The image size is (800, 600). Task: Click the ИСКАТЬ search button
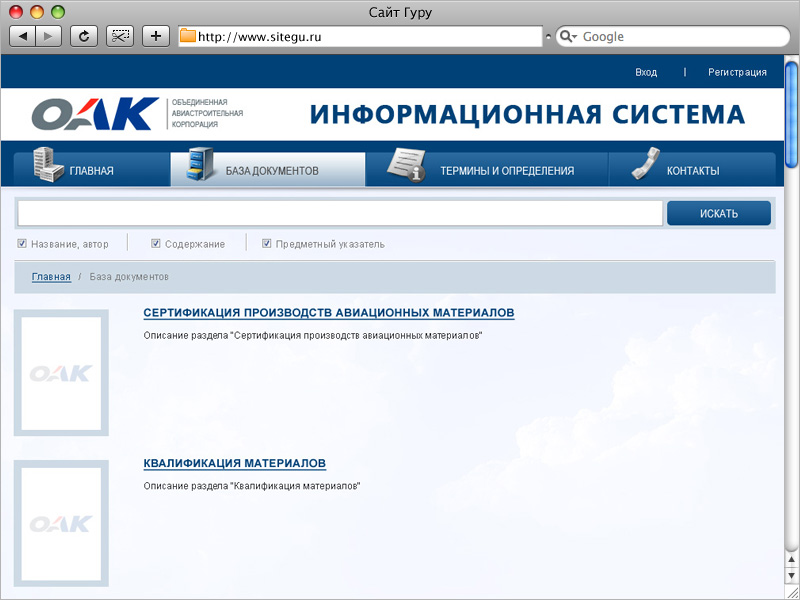click(719, 213)
